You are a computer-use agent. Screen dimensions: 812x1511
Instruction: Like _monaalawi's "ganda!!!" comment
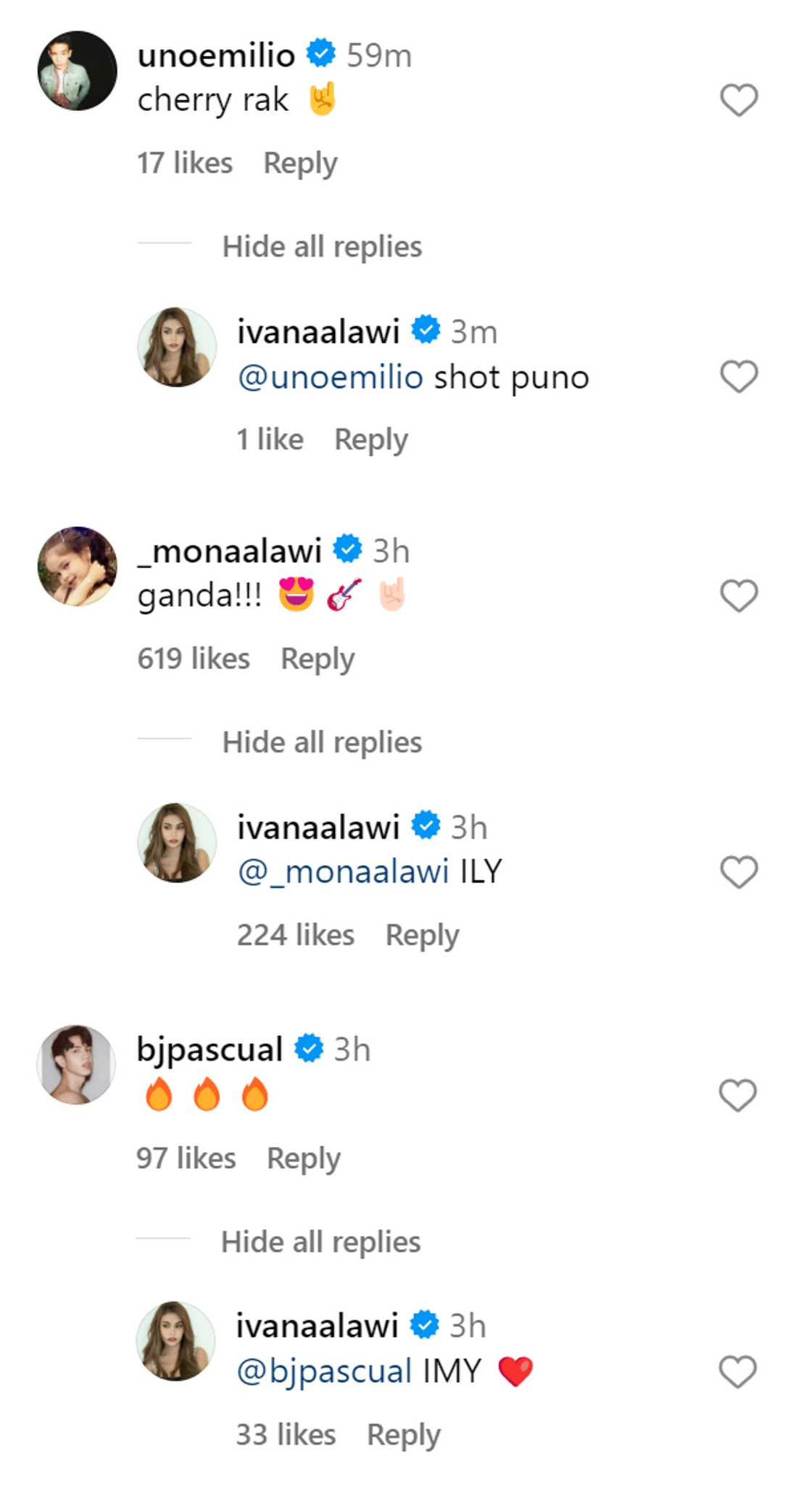tap(738, 596)
